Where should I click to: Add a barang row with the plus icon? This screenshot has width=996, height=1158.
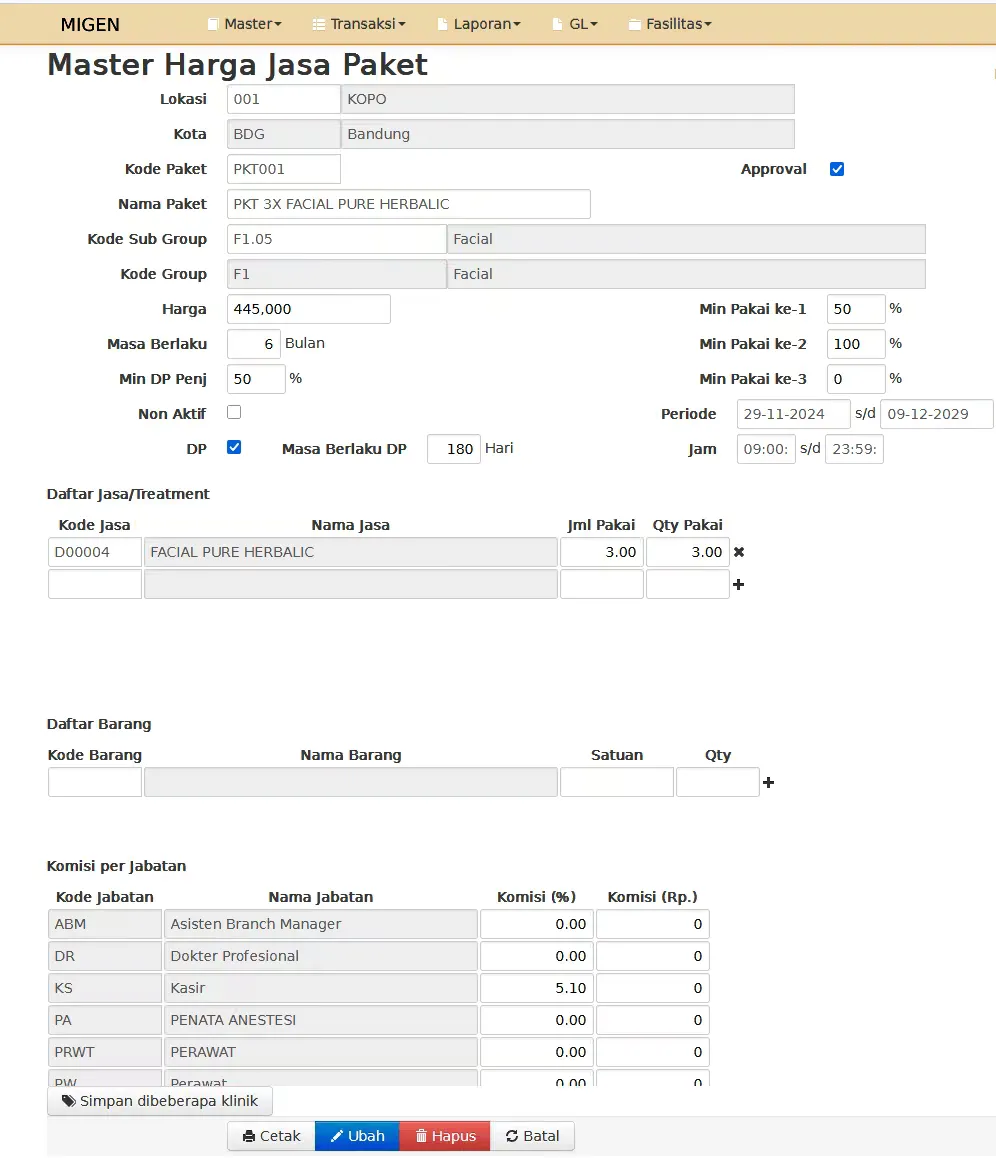[x=769, y=783]
